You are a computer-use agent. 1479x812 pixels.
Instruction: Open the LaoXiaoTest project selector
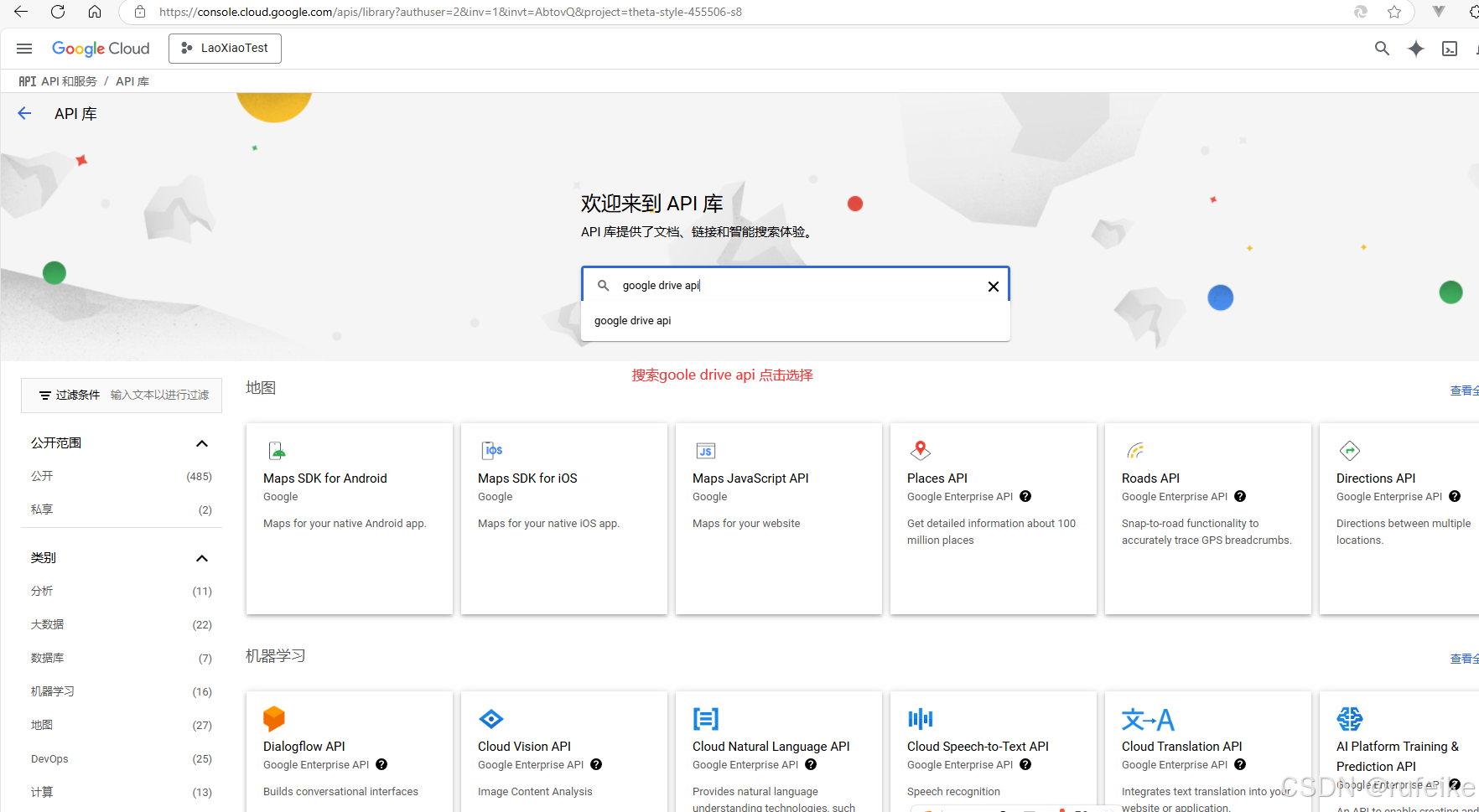pyautogui.click(x=225, y=49)
